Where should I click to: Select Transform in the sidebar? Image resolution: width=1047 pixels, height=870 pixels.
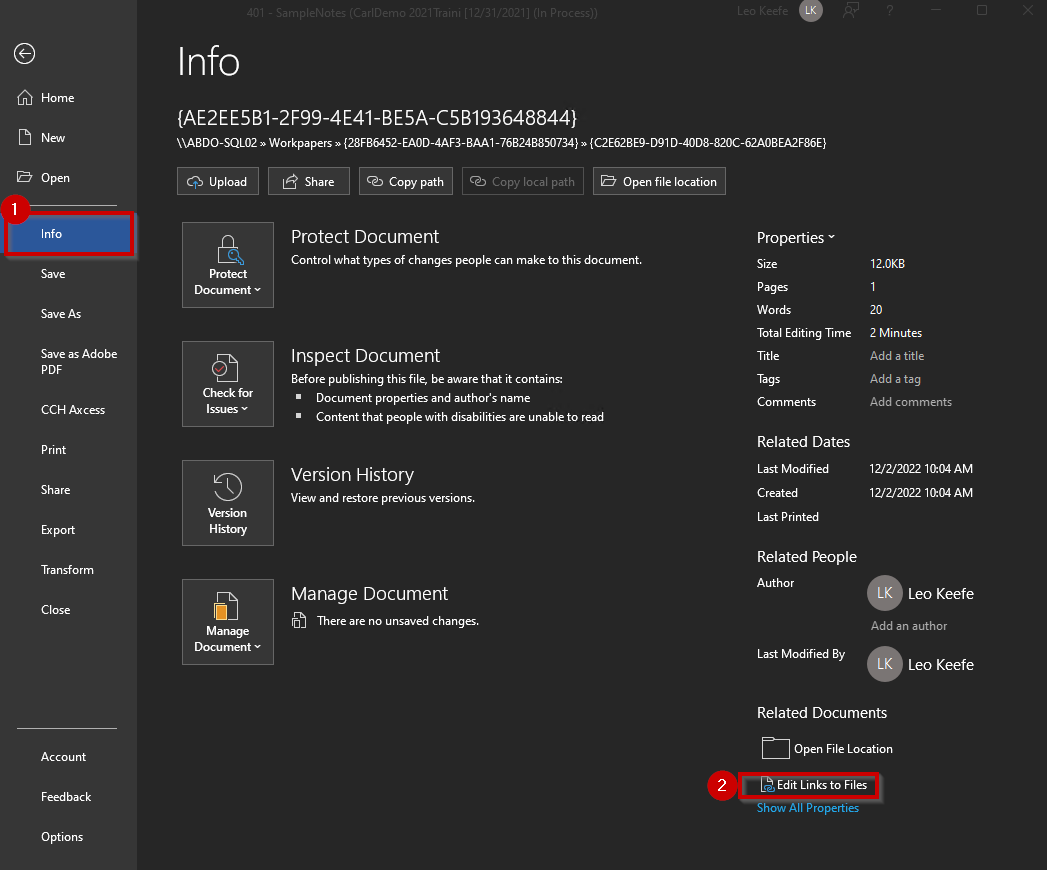tap(67, 570)
